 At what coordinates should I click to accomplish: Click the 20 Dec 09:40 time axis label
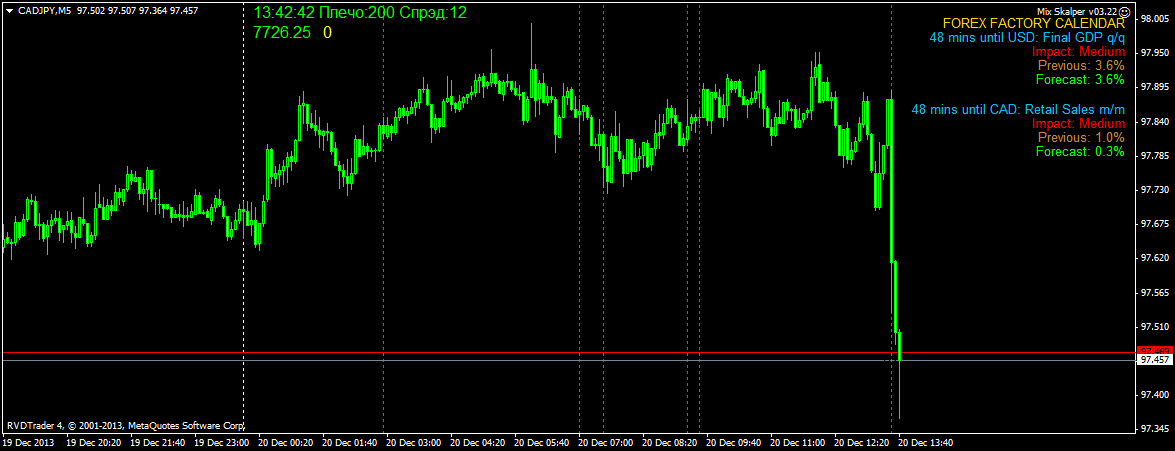pyautogui.click(x=734, y=444)
